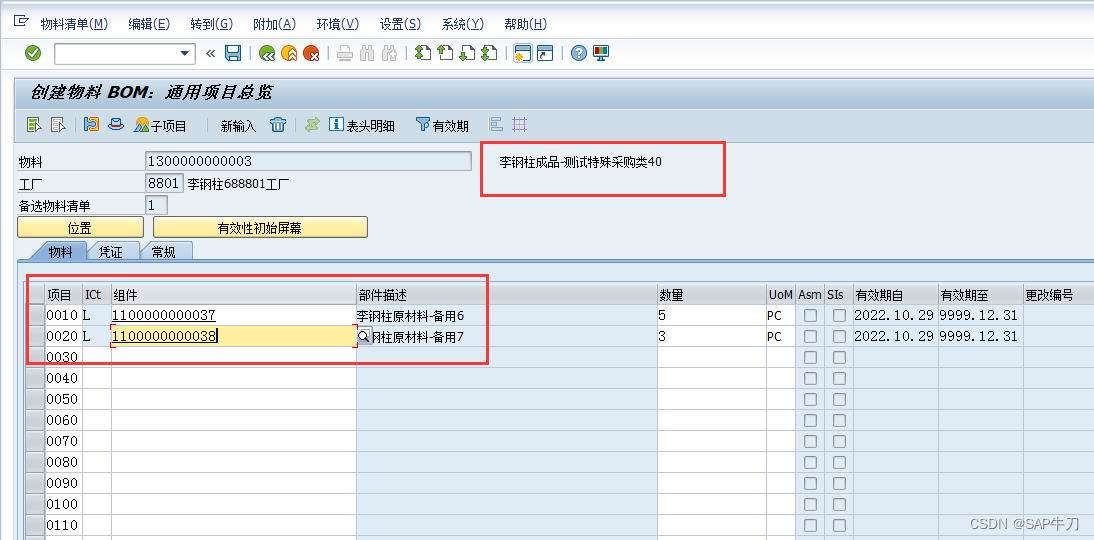Tick Asm checkbox for item 0020
Screen dimensions: 1094x540
coord(810,336)
